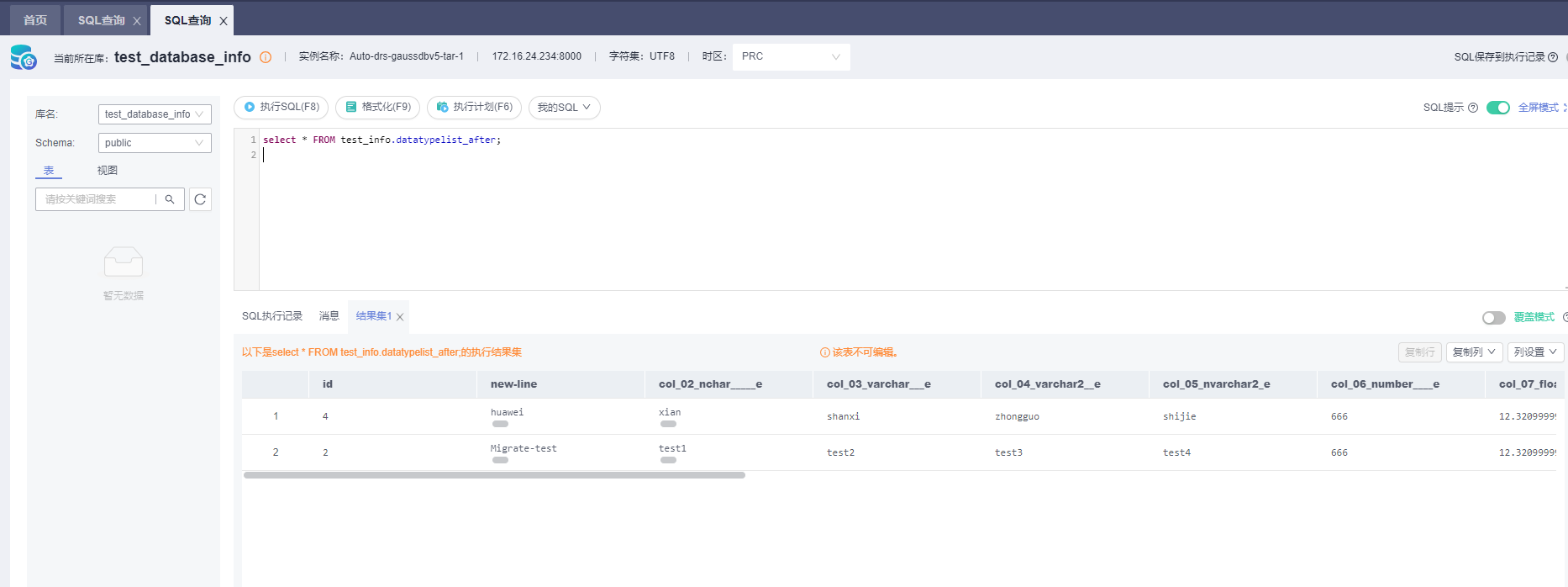This screenshot has height=587, width=1568.
Task: Click help icon beside SQL保存到执行记录
Action: pos(1553,57)
